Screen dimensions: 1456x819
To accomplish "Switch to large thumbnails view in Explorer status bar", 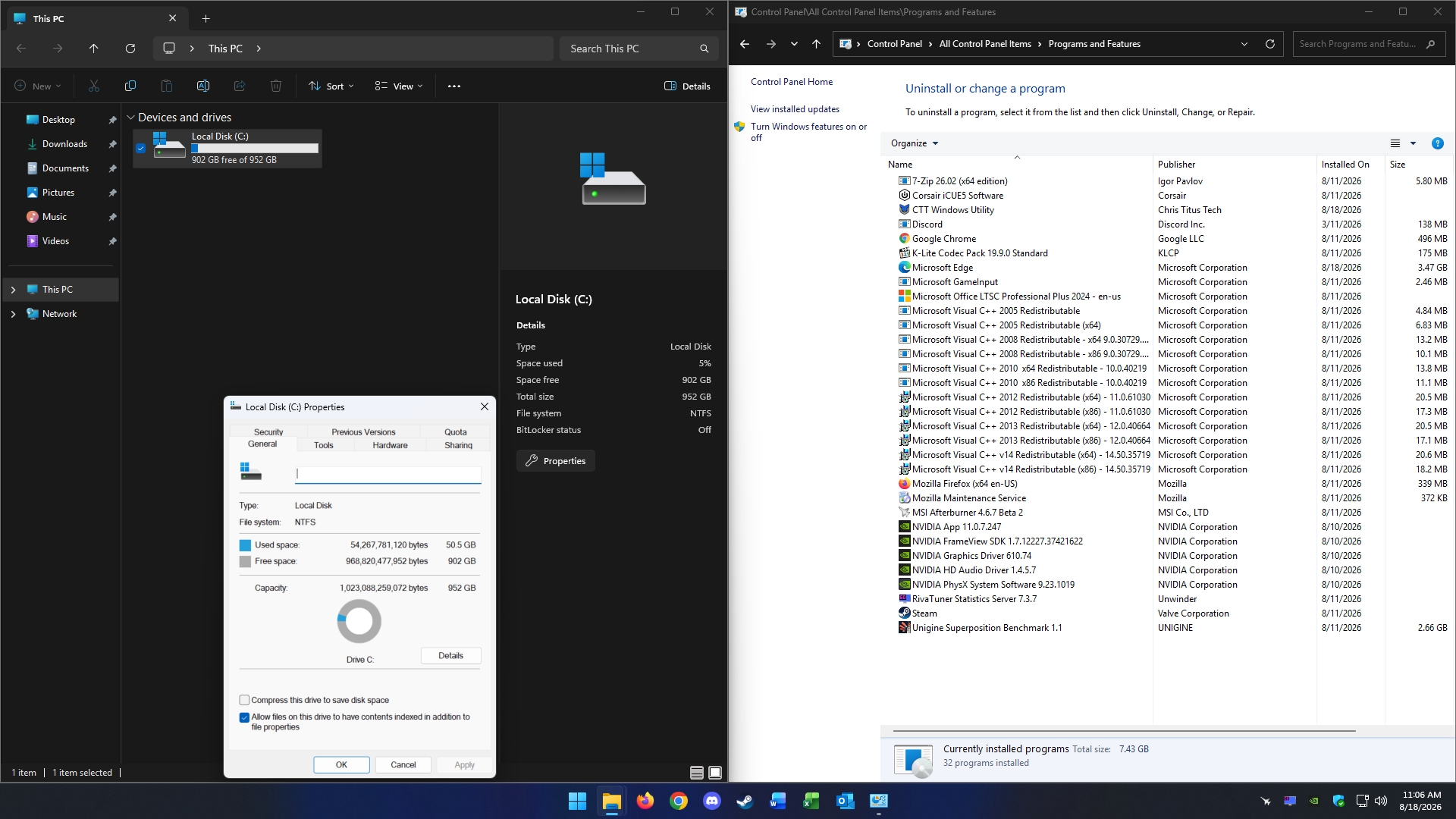I will click(x=715, y=773).
